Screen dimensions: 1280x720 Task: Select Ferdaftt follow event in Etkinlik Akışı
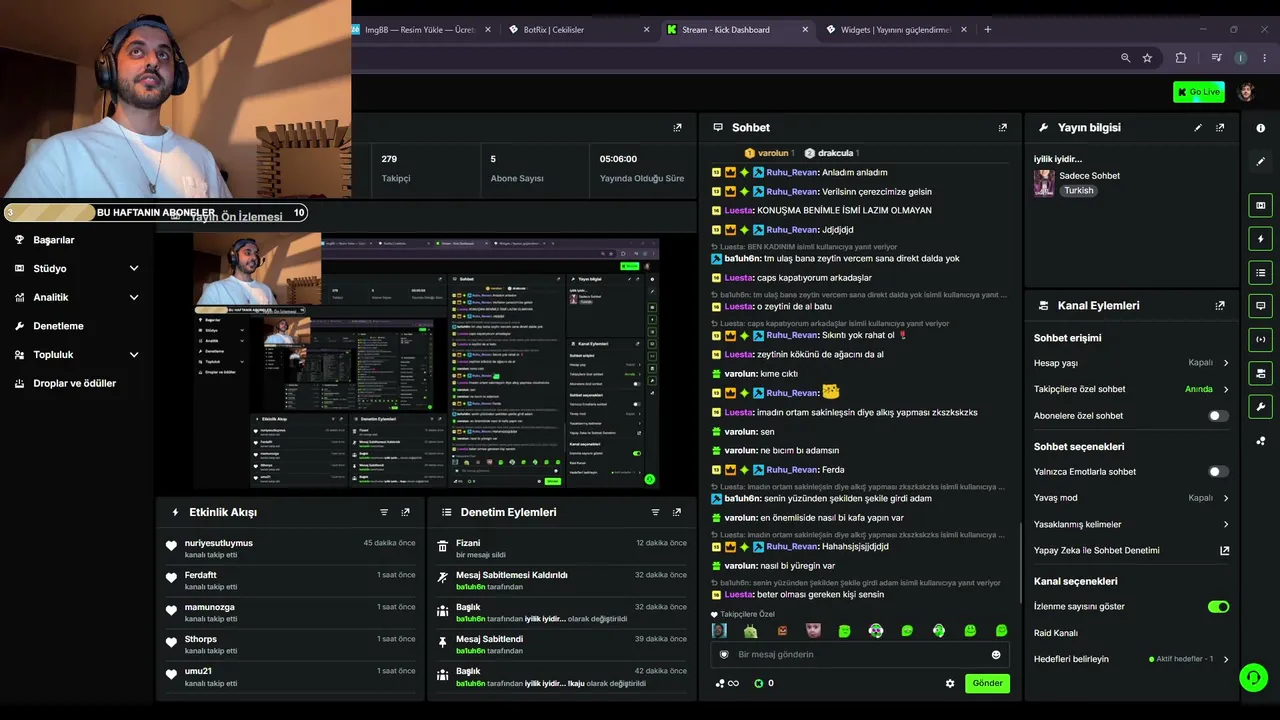pos(290,580)
